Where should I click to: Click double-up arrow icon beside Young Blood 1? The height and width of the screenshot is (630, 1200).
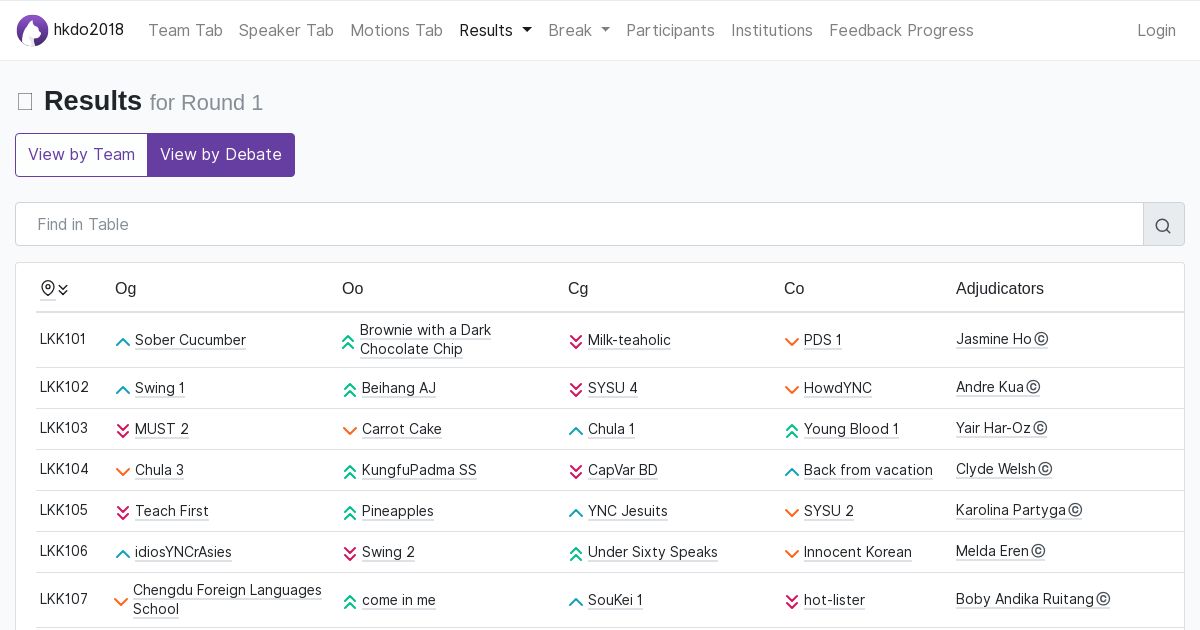[x=792, y=430]
